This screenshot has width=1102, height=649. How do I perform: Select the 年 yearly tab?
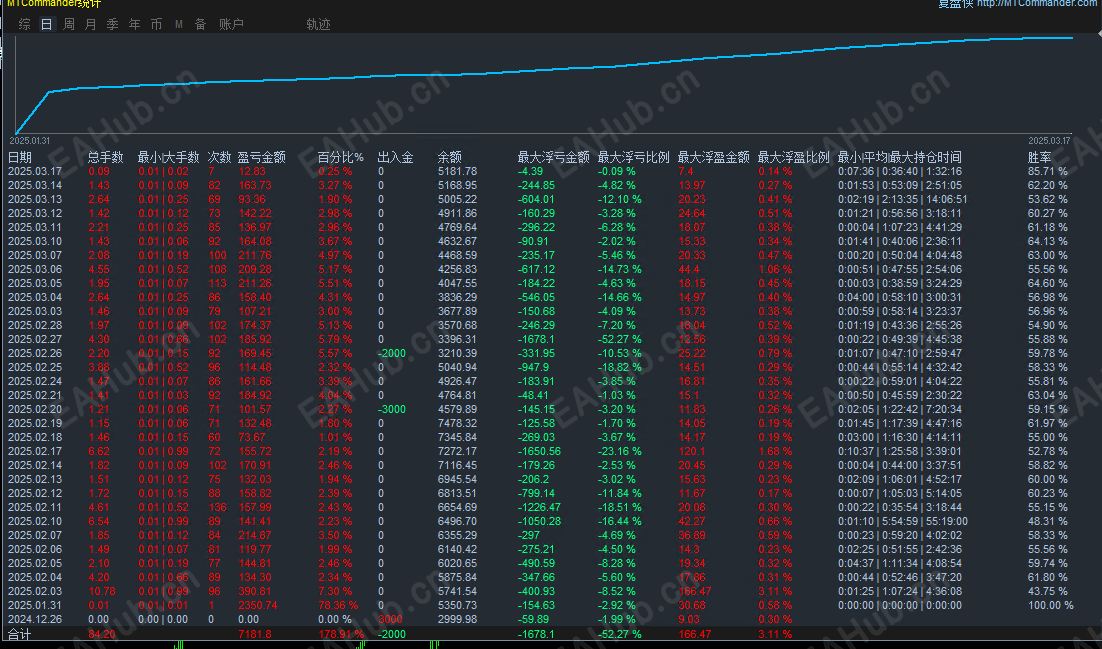135,24
